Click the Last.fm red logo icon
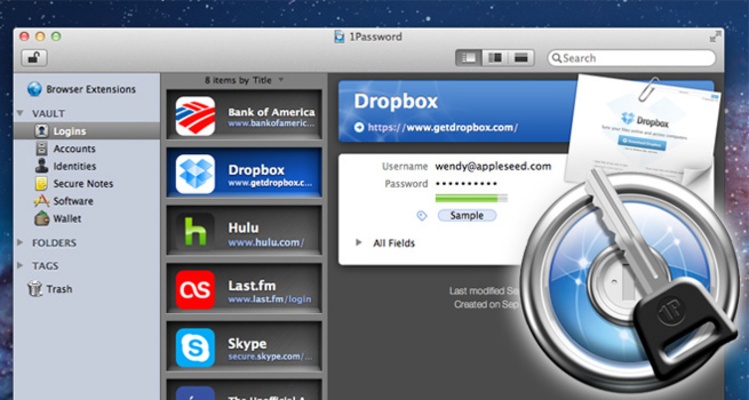 pos(195,290)
